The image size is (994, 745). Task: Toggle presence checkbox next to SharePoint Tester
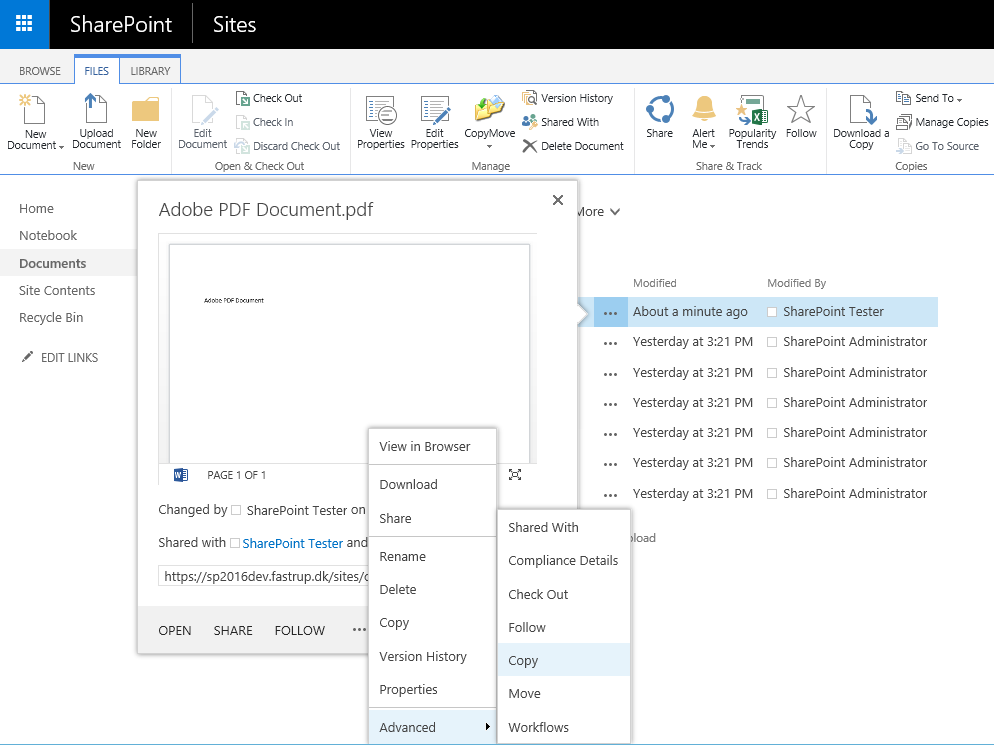point(773,312)
